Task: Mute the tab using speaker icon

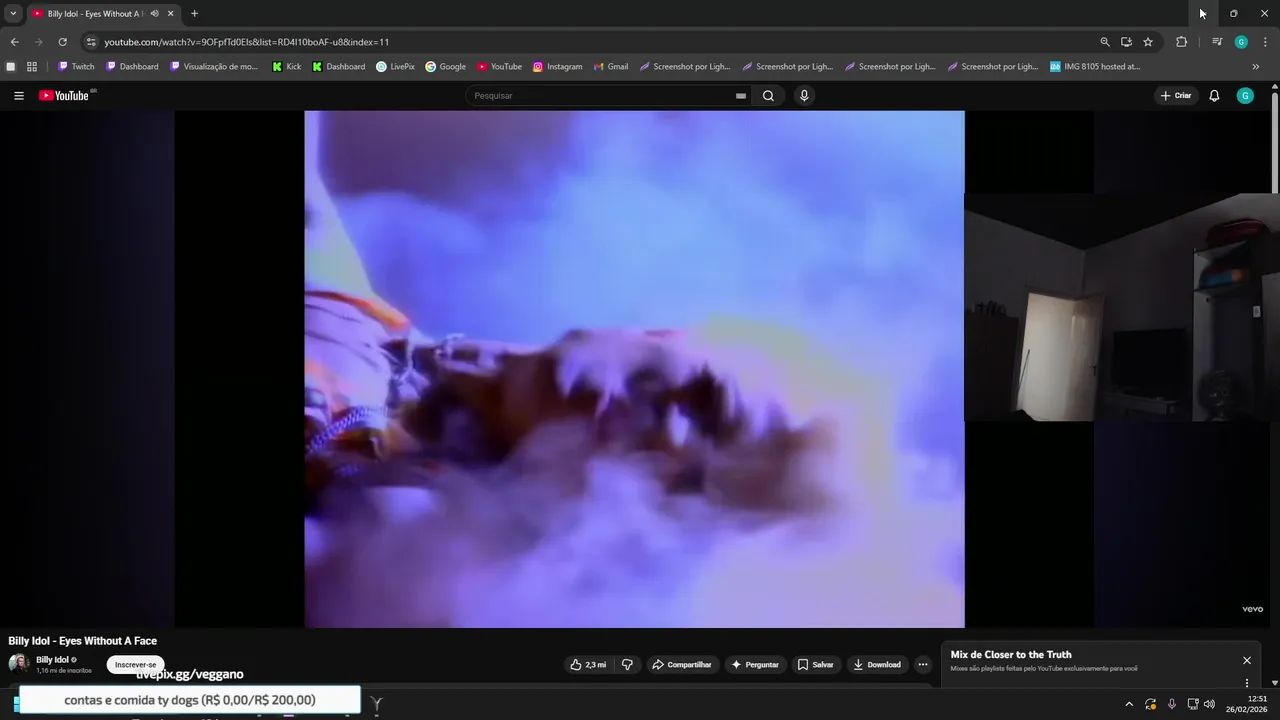Action: 154,14
